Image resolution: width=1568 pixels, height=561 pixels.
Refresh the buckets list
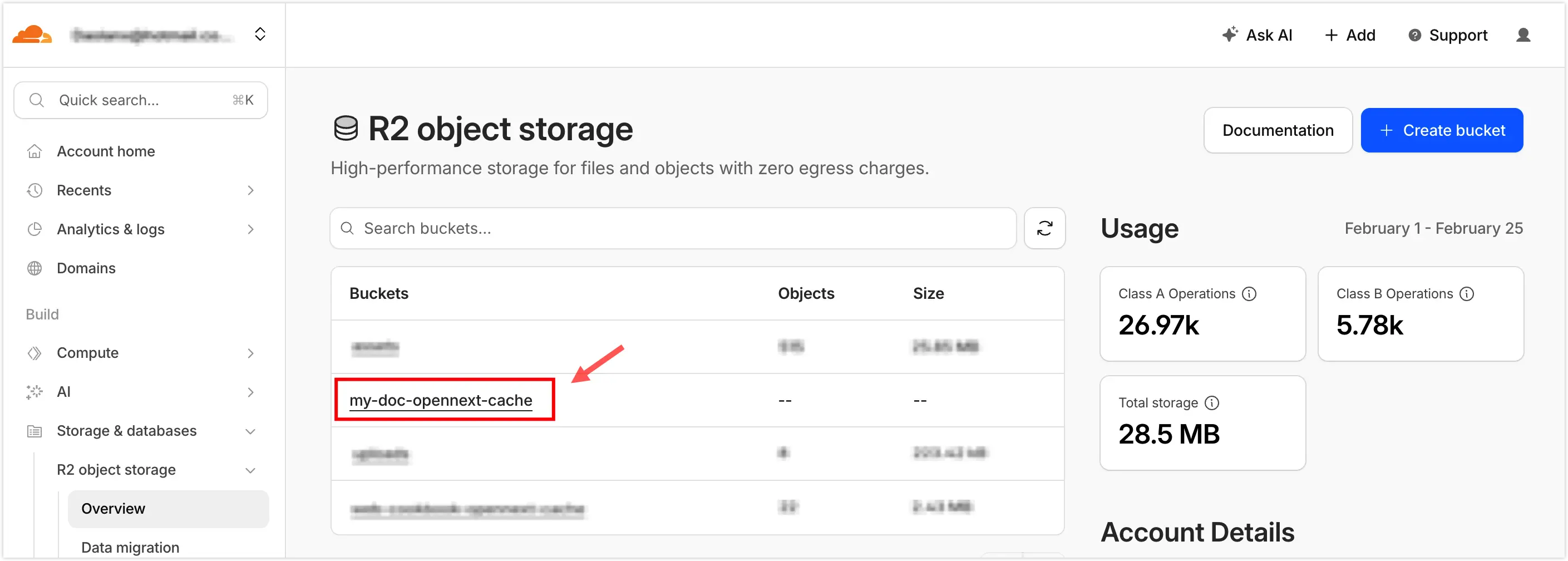tap(1044, 228)
